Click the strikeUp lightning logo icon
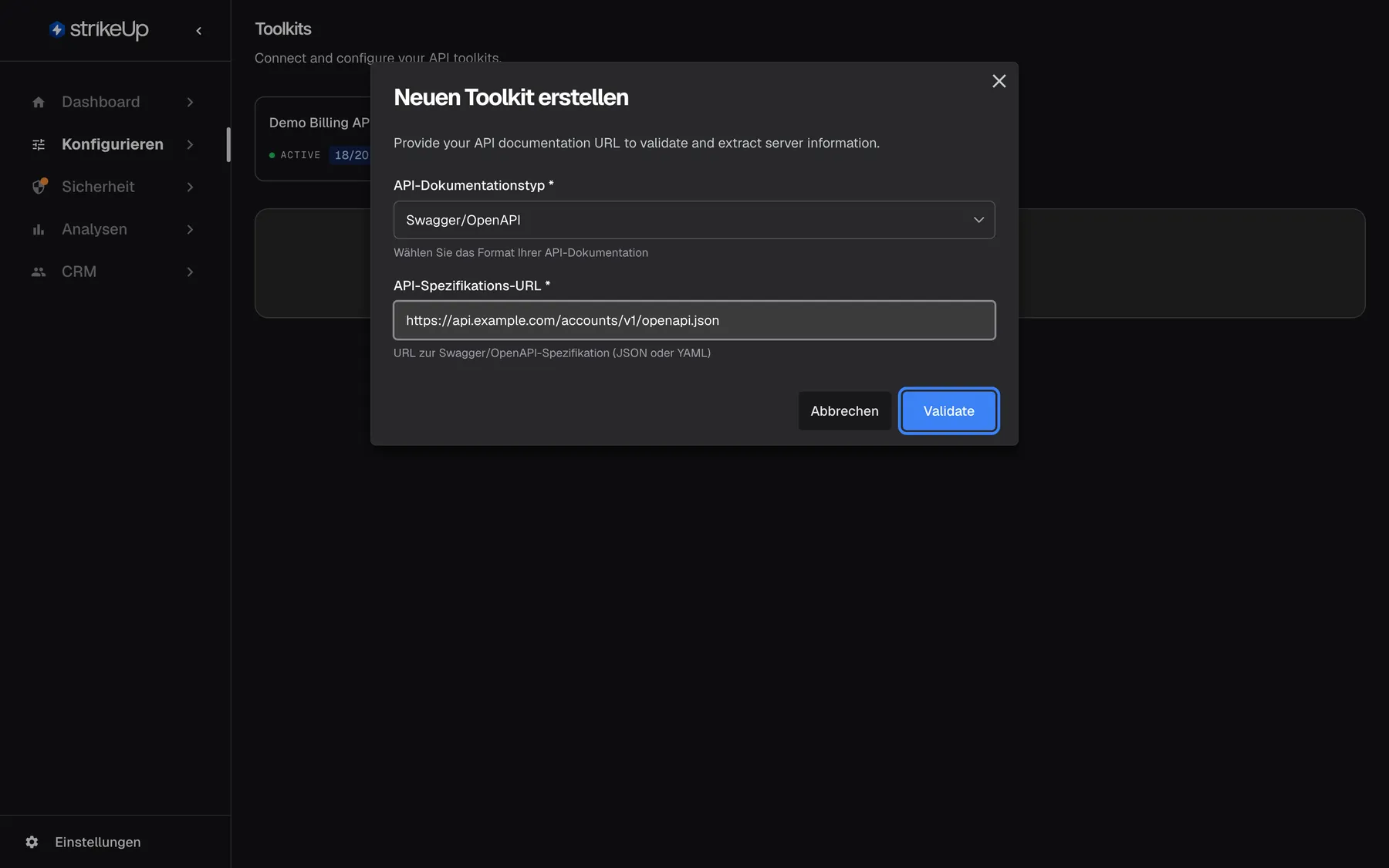This screenshot has width=1389, height=868. pos(56,29)
